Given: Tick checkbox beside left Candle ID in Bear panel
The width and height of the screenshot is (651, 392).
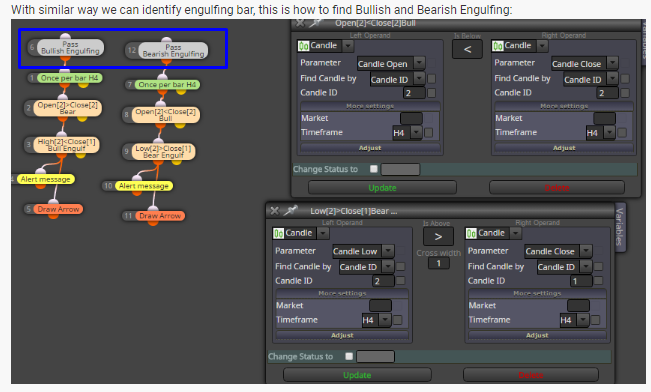Looking at the screenshot, I should (401, 281).
